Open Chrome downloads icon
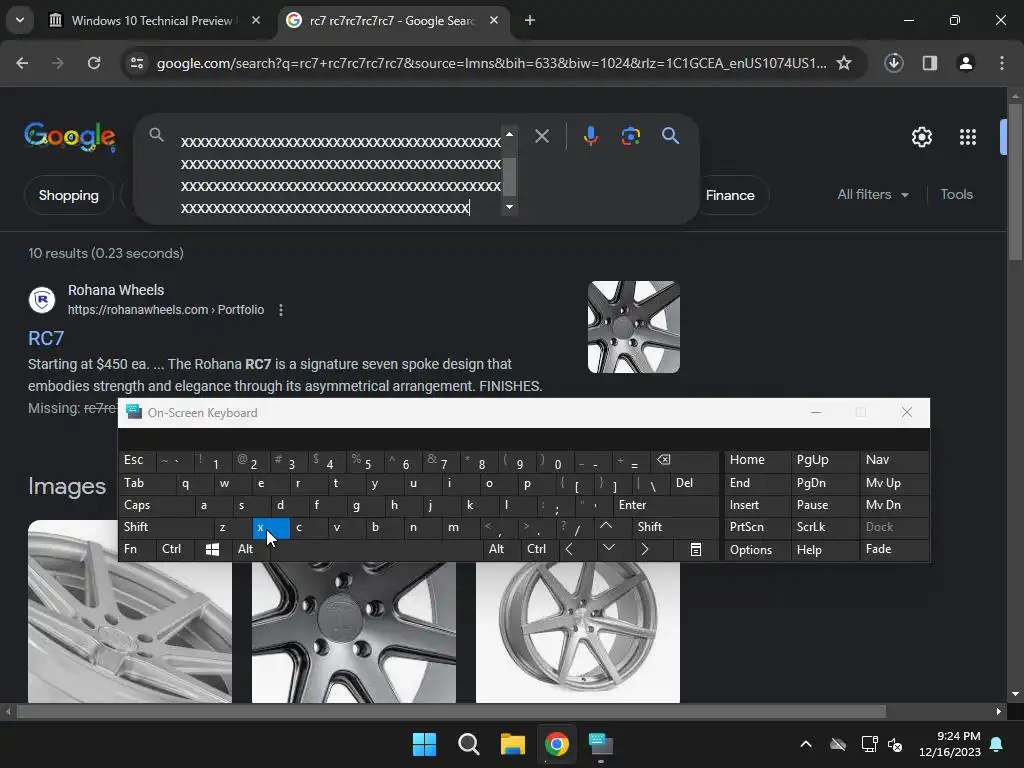Image resolution: width=1024 pixels, height=768 pixels. point(893,63)
